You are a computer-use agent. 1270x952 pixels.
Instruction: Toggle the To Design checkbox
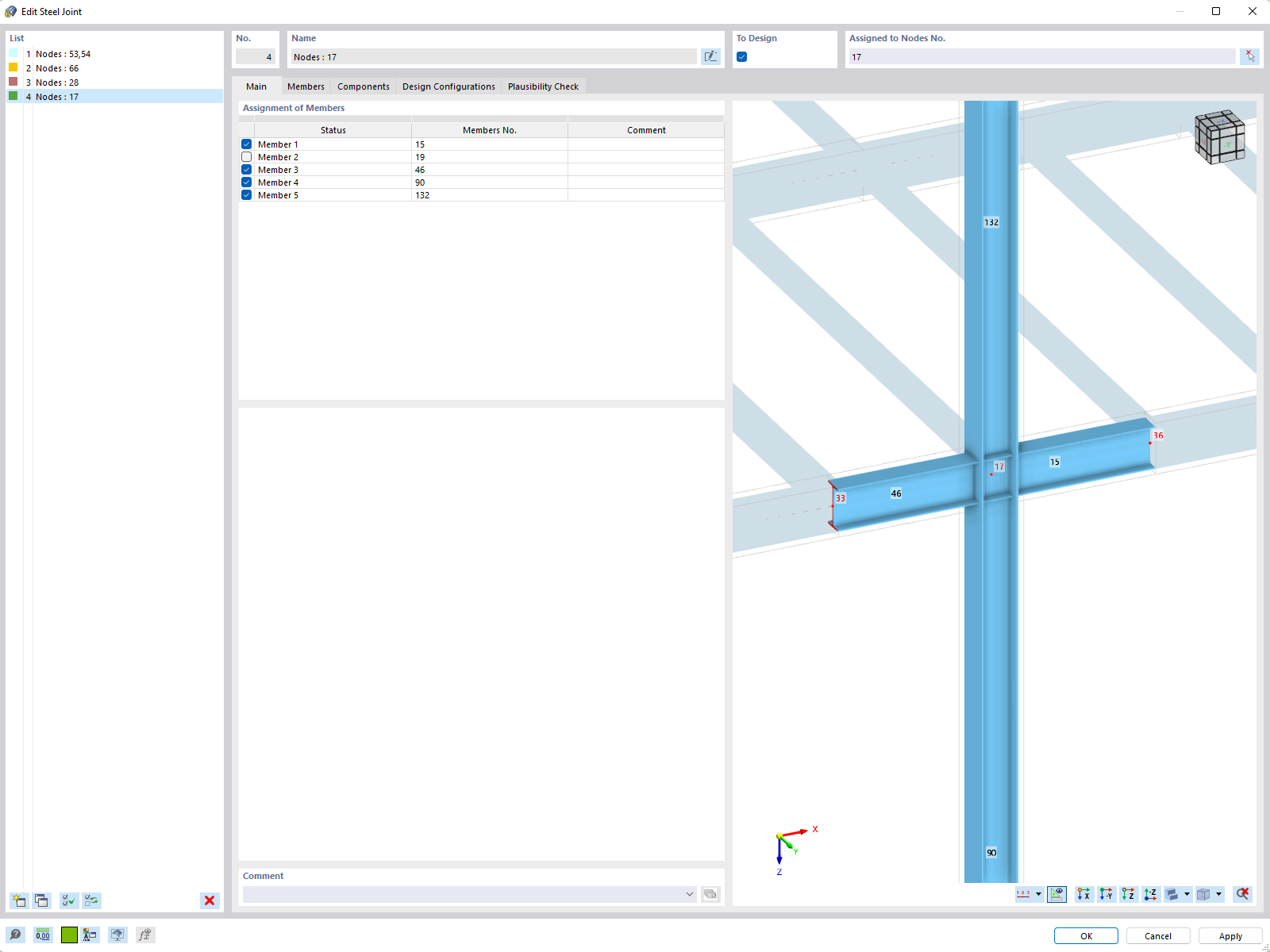coord(741,56)
